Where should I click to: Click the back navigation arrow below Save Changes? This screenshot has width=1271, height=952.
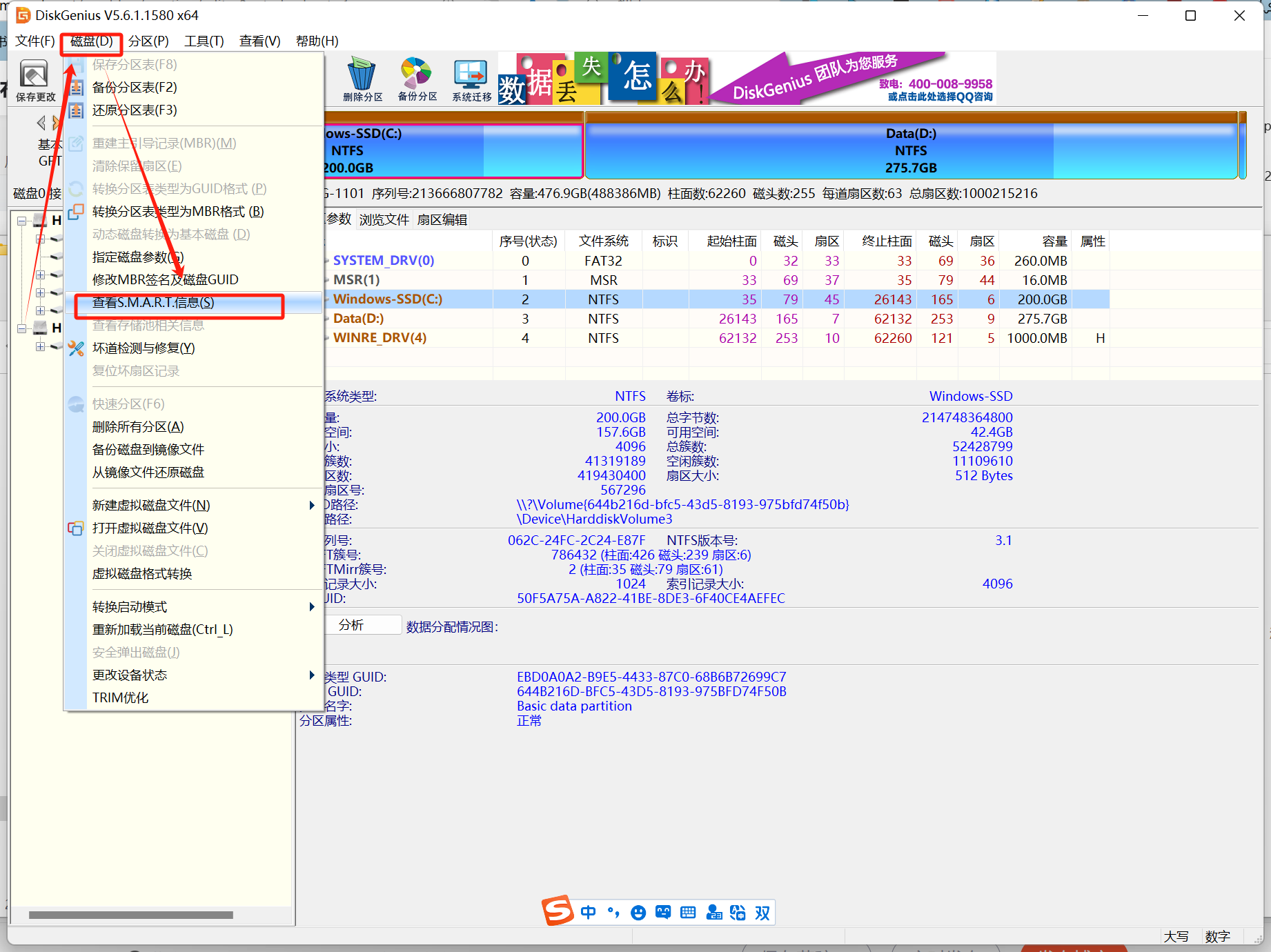41,123
